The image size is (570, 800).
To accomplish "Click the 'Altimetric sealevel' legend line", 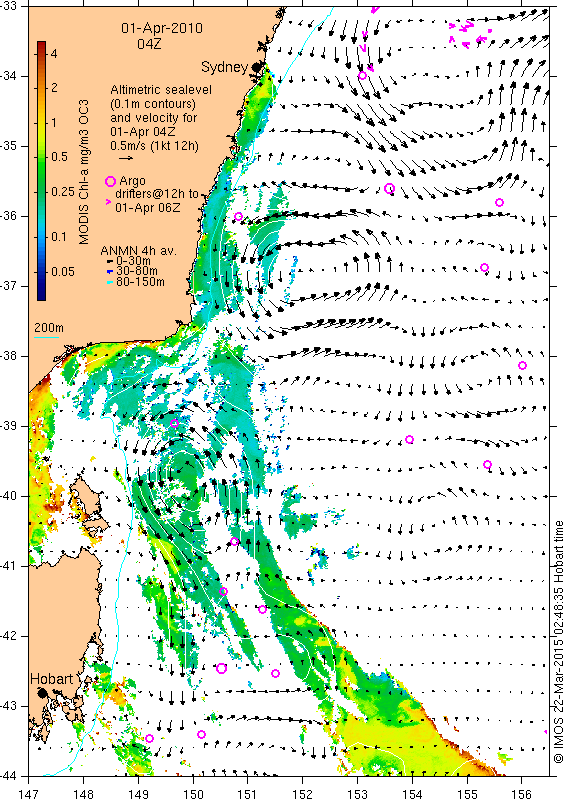I will [x=161, y=90].
